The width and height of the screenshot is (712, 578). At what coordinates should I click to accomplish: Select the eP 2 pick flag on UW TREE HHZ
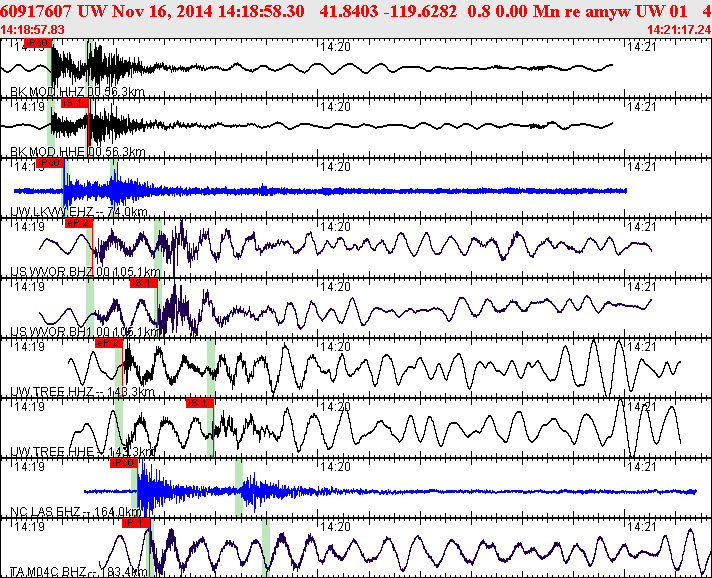click(109, 343)
